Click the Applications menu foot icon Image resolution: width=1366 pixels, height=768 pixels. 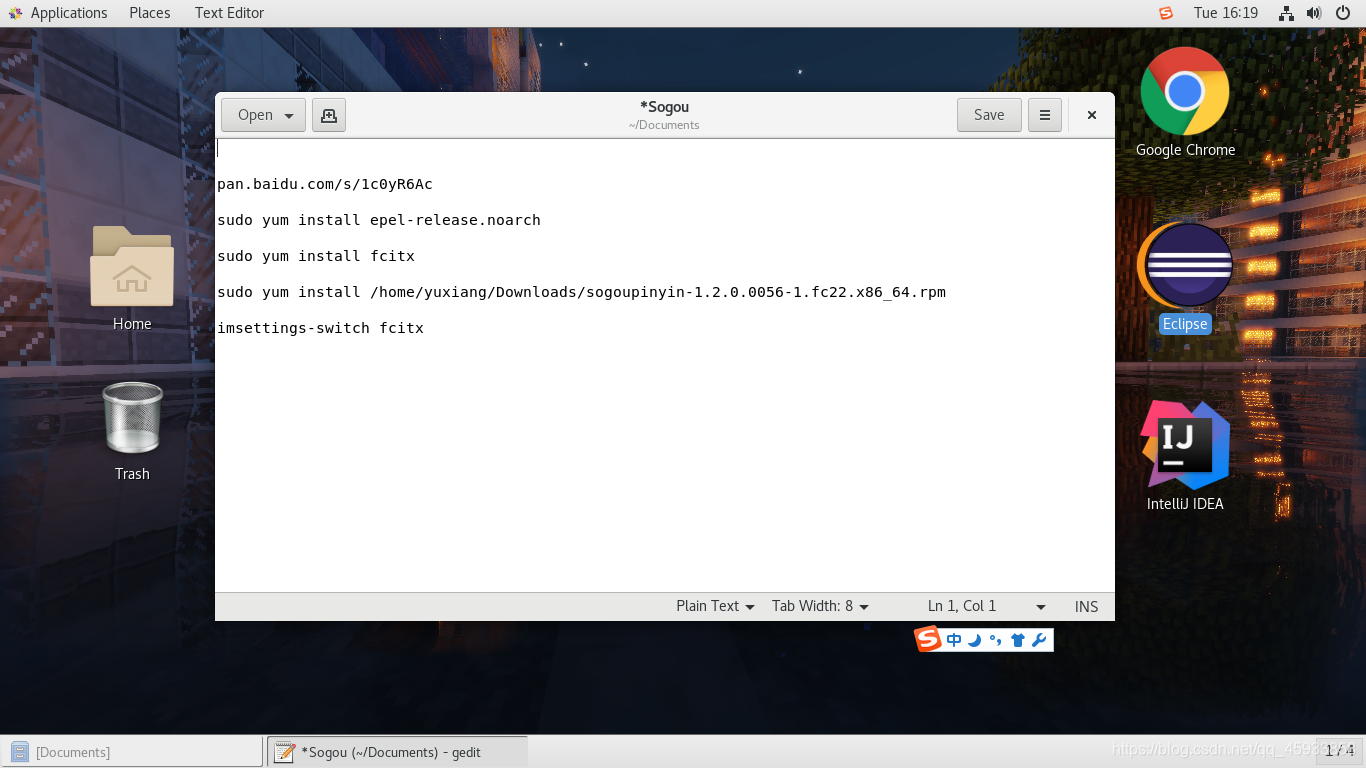point(15,13)
